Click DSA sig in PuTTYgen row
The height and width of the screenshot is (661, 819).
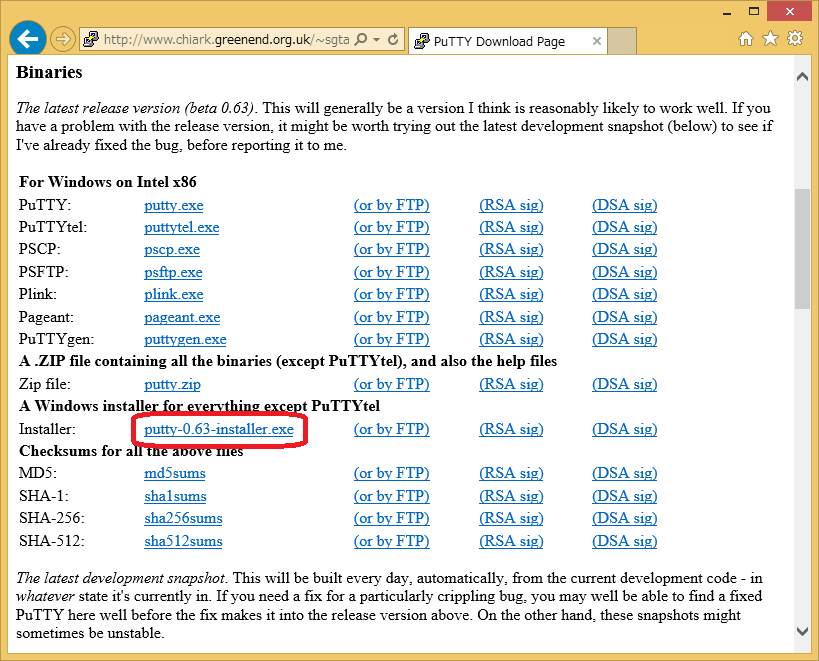click(625, 339)
